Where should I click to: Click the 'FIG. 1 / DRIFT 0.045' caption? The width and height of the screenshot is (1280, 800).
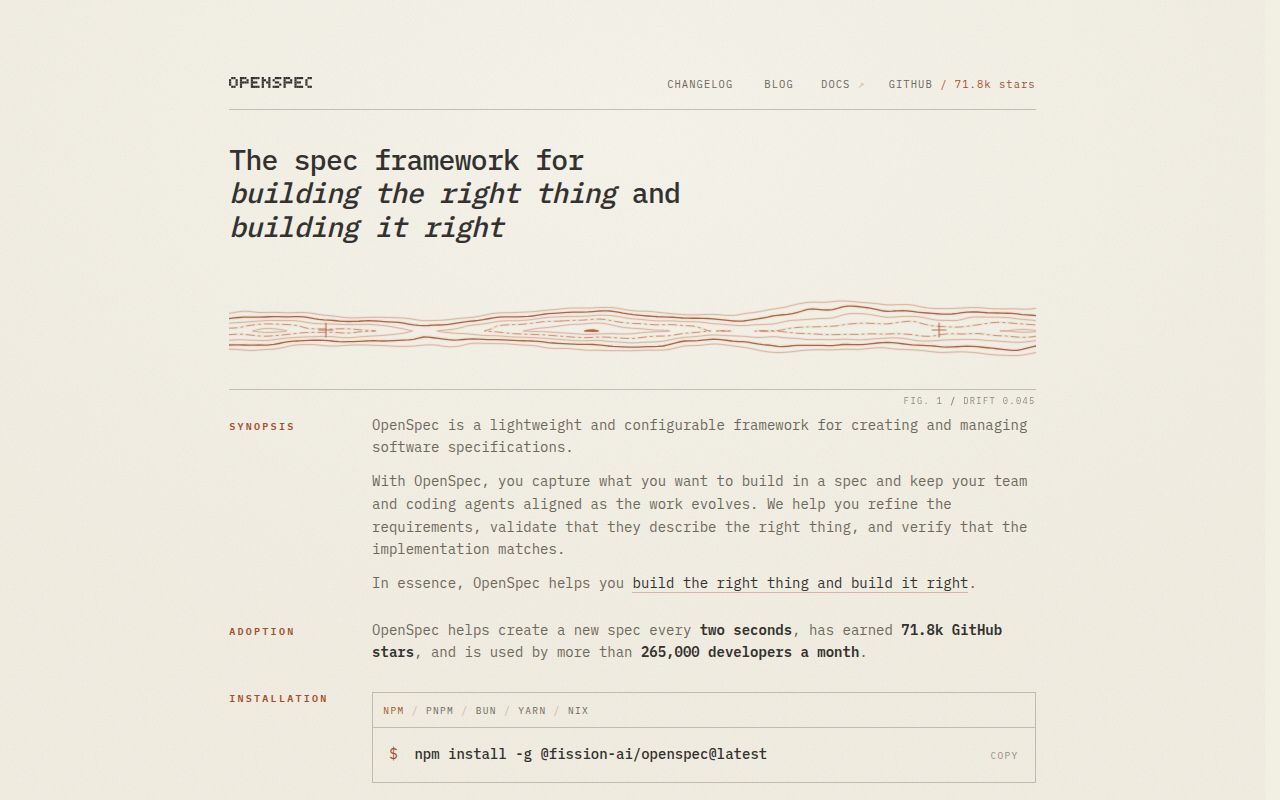969,401
